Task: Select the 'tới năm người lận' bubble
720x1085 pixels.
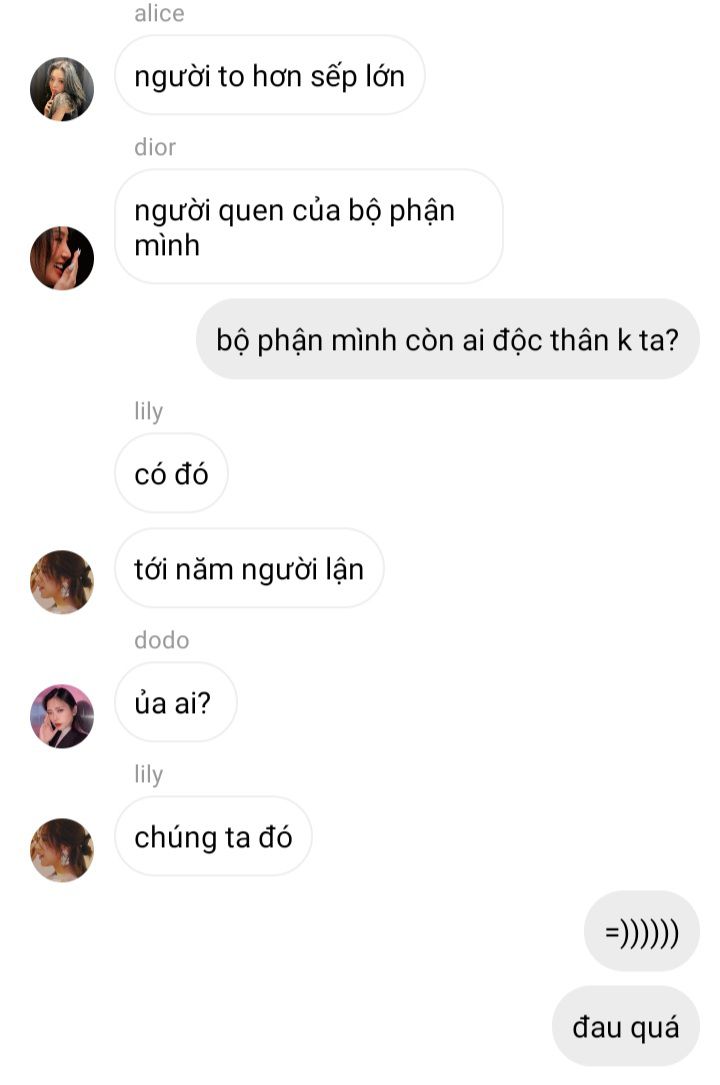Action: [249, 569]
